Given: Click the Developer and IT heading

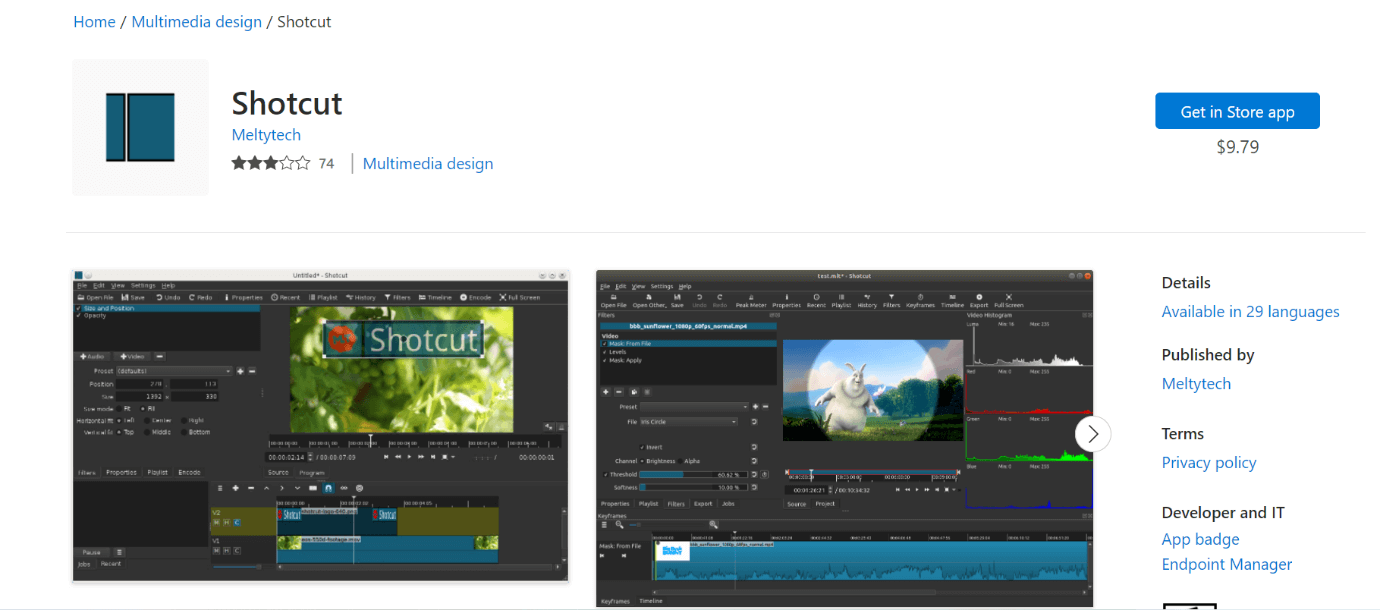Looking at the screenshot, I should [1223, 513].
